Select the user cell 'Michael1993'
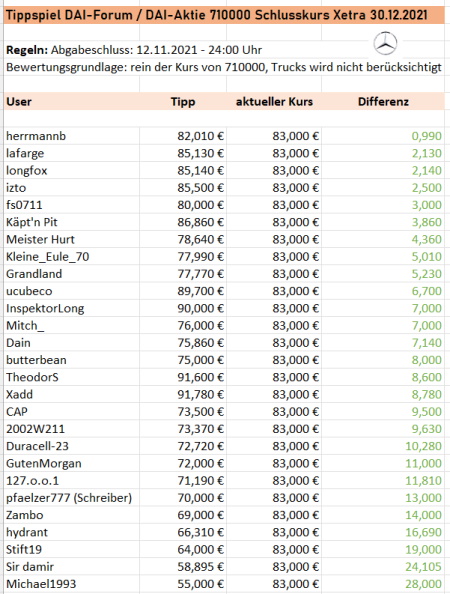Viewport: 450px width, 594px height. 41,584
